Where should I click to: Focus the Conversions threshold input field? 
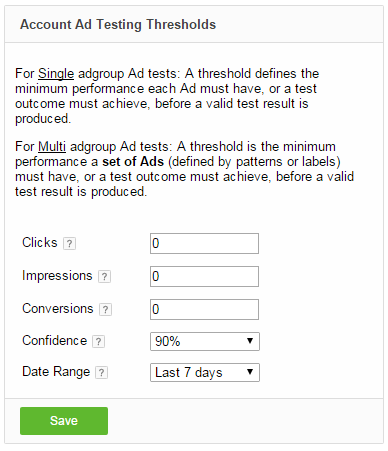point(204,310)
